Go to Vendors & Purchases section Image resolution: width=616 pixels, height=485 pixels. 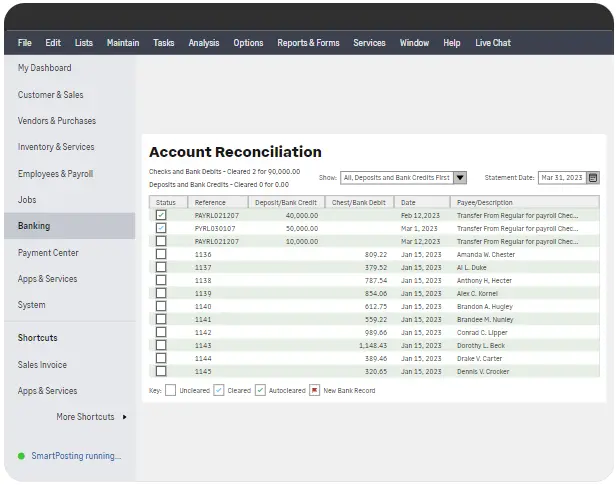57,121
